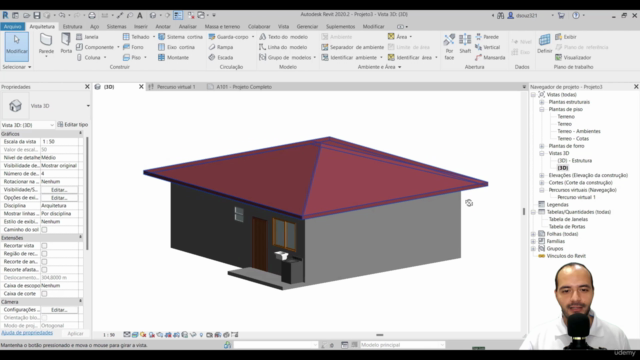The height and width of the screenshot is (360, 640).
Task: Select the Coluna tool
Action: [x=89, y=58]
